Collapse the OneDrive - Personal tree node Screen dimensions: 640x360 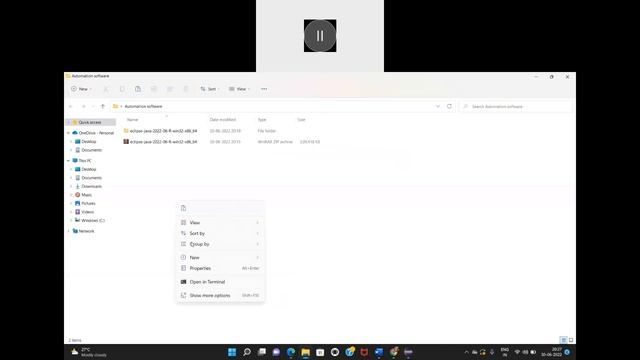[69, 133]
